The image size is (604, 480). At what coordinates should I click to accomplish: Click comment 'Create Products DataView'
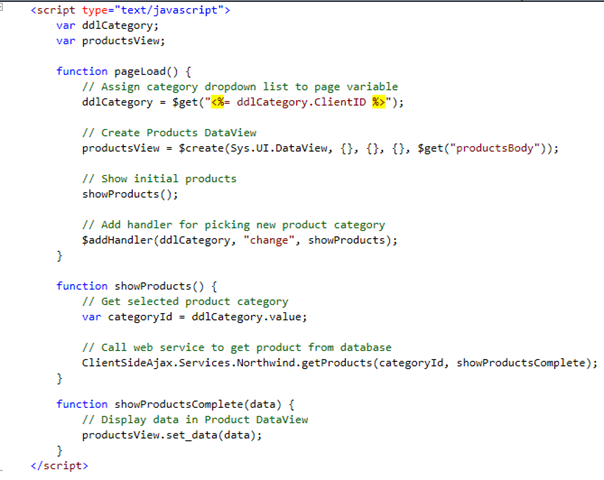(169, 133)
